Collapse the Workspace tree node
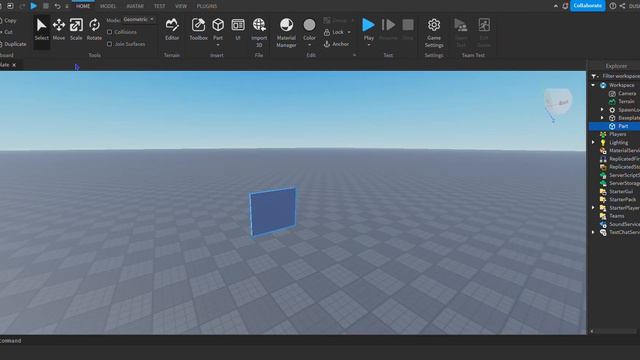This screenshot has height=360, width=640. point(593,85)
